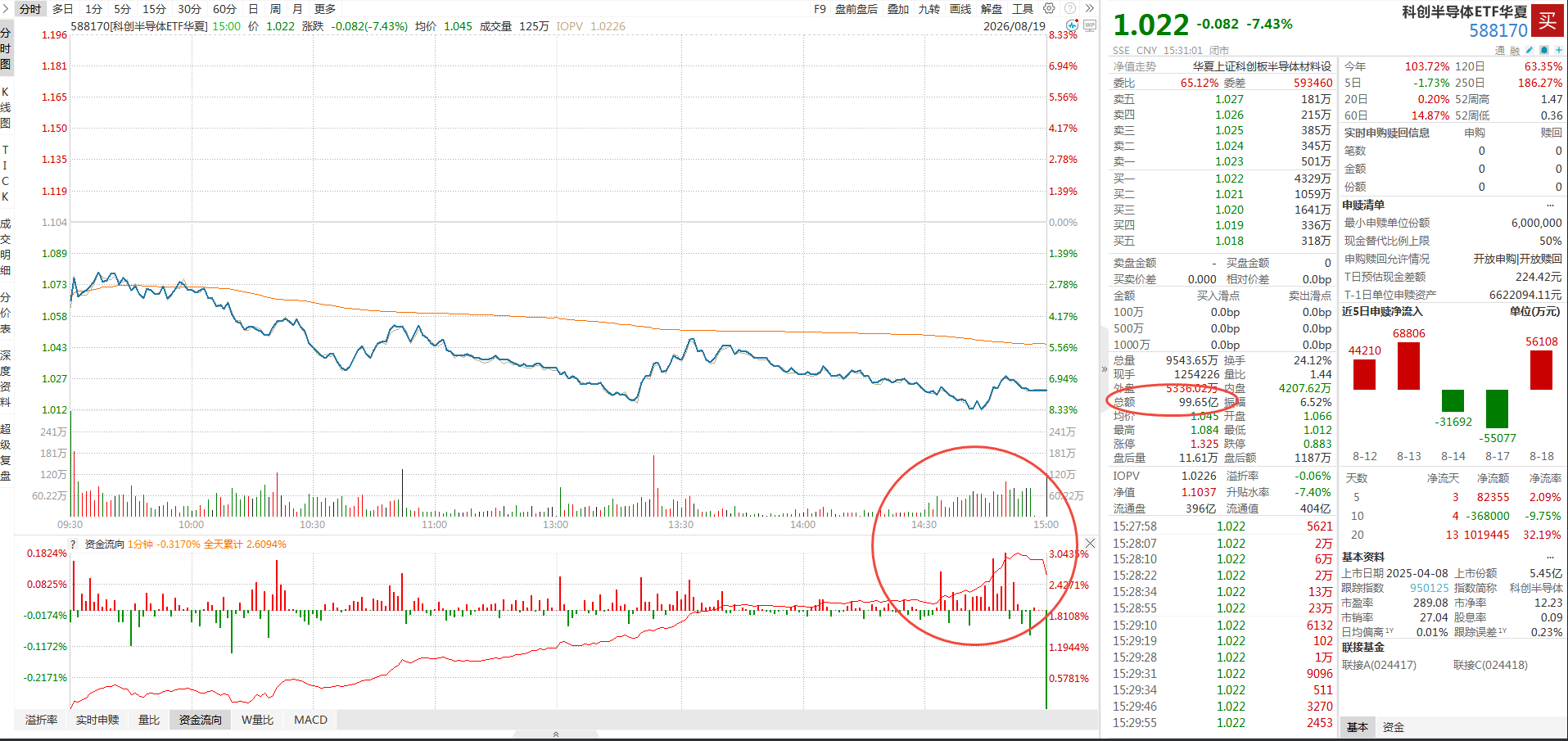Image resolution: width=1568 pixels, height=741 pixels.
Task: Toggle the 叠加 overlay option
Action: point(898,9)
